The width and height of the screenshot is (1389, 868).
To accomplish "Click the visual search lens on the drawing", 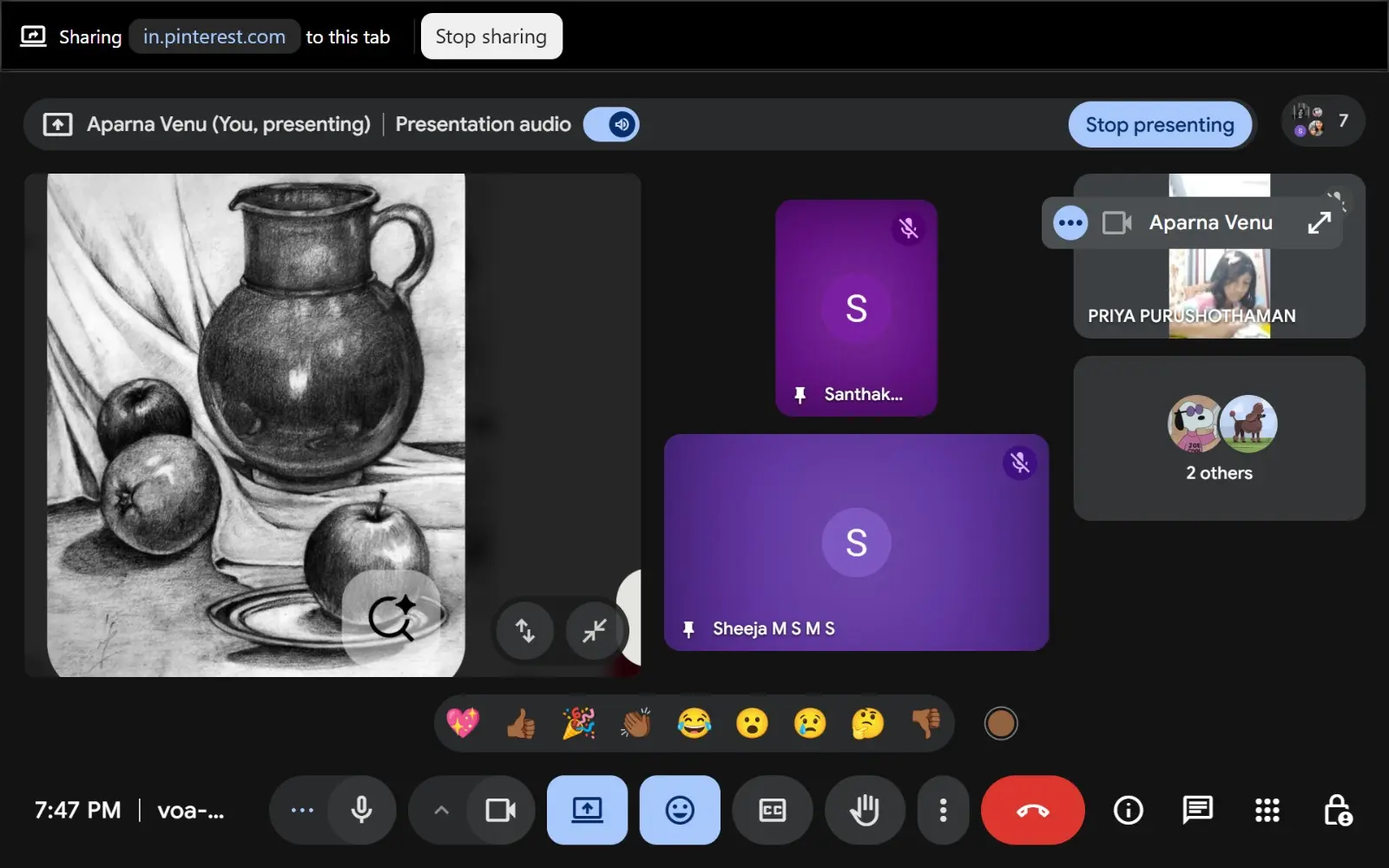I will [392, 618].
